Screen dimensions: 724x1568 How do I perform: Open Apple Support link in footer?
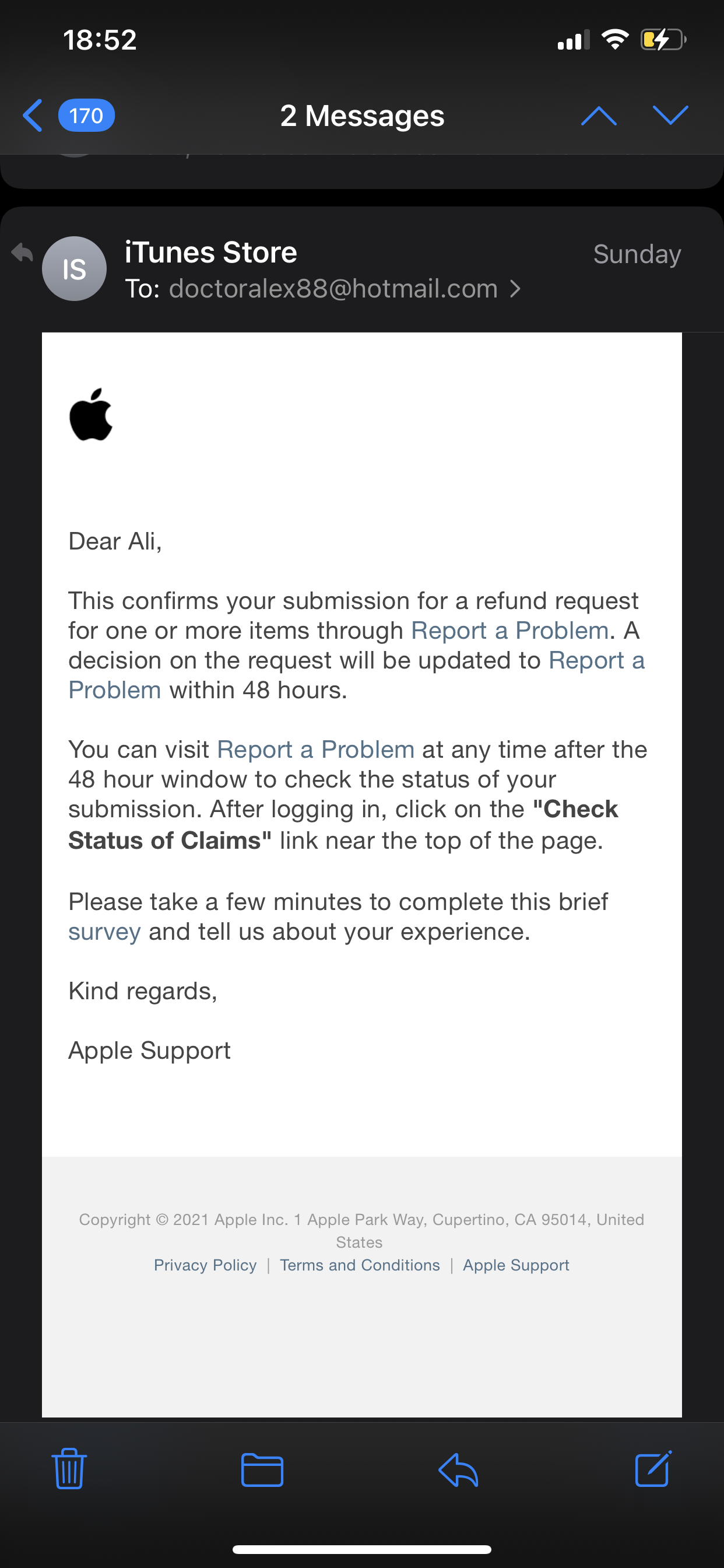point(516,1265)
